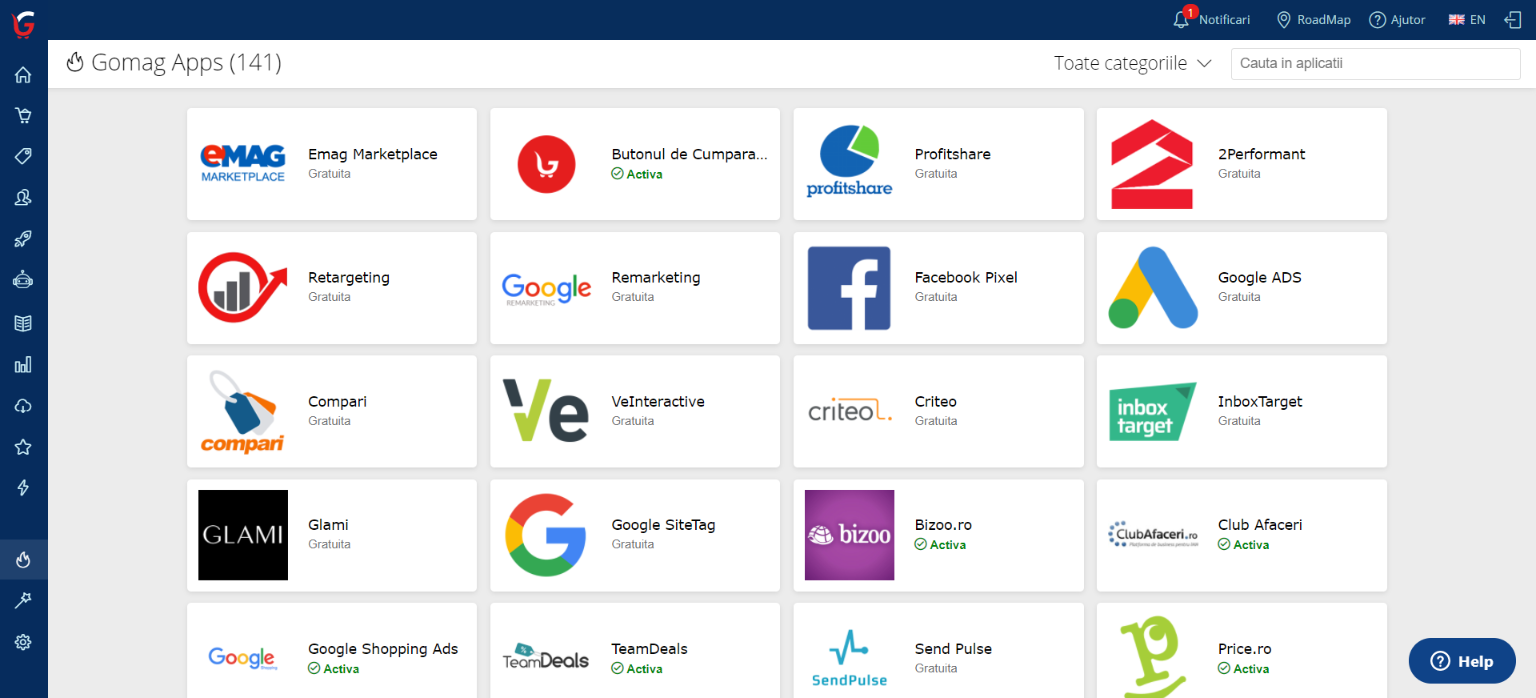This screenshot has height=698, width=1536.
Task: Click the Activa status under Price.ro
Action: [x=1243, y=669]
